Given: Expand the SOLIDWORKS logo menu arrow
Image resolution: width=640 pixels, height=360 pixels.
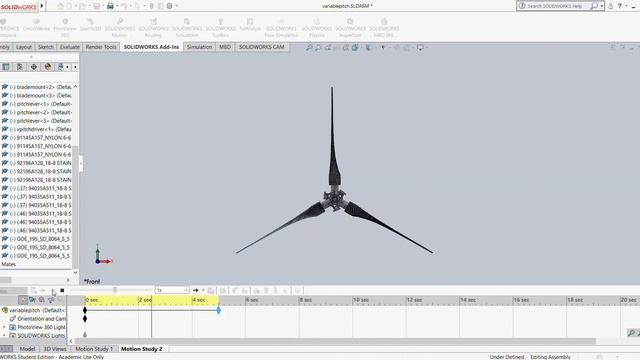Looking at the screenshot, I should tap(42, 6).
